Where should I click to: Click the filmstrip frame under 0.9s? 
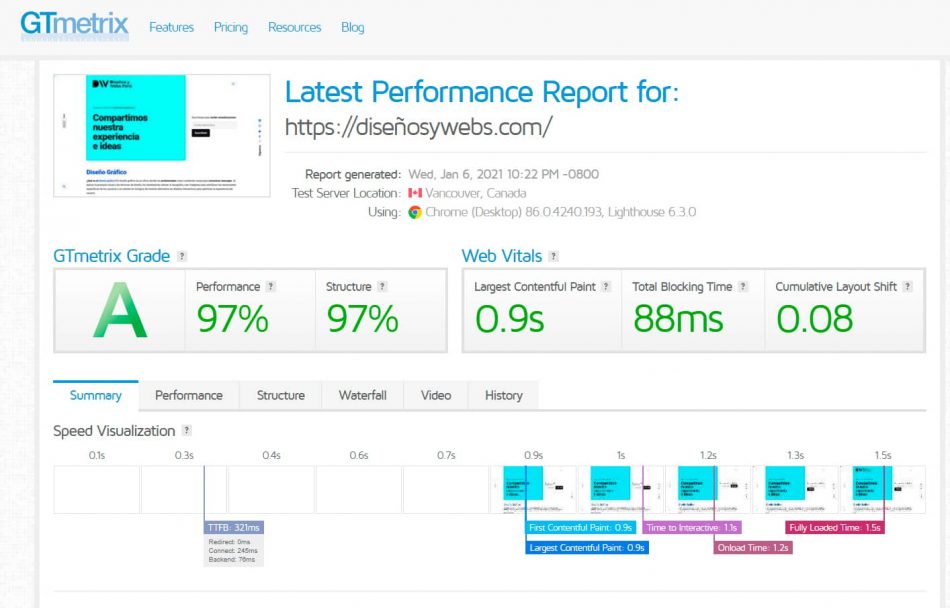tap(533, 489)
